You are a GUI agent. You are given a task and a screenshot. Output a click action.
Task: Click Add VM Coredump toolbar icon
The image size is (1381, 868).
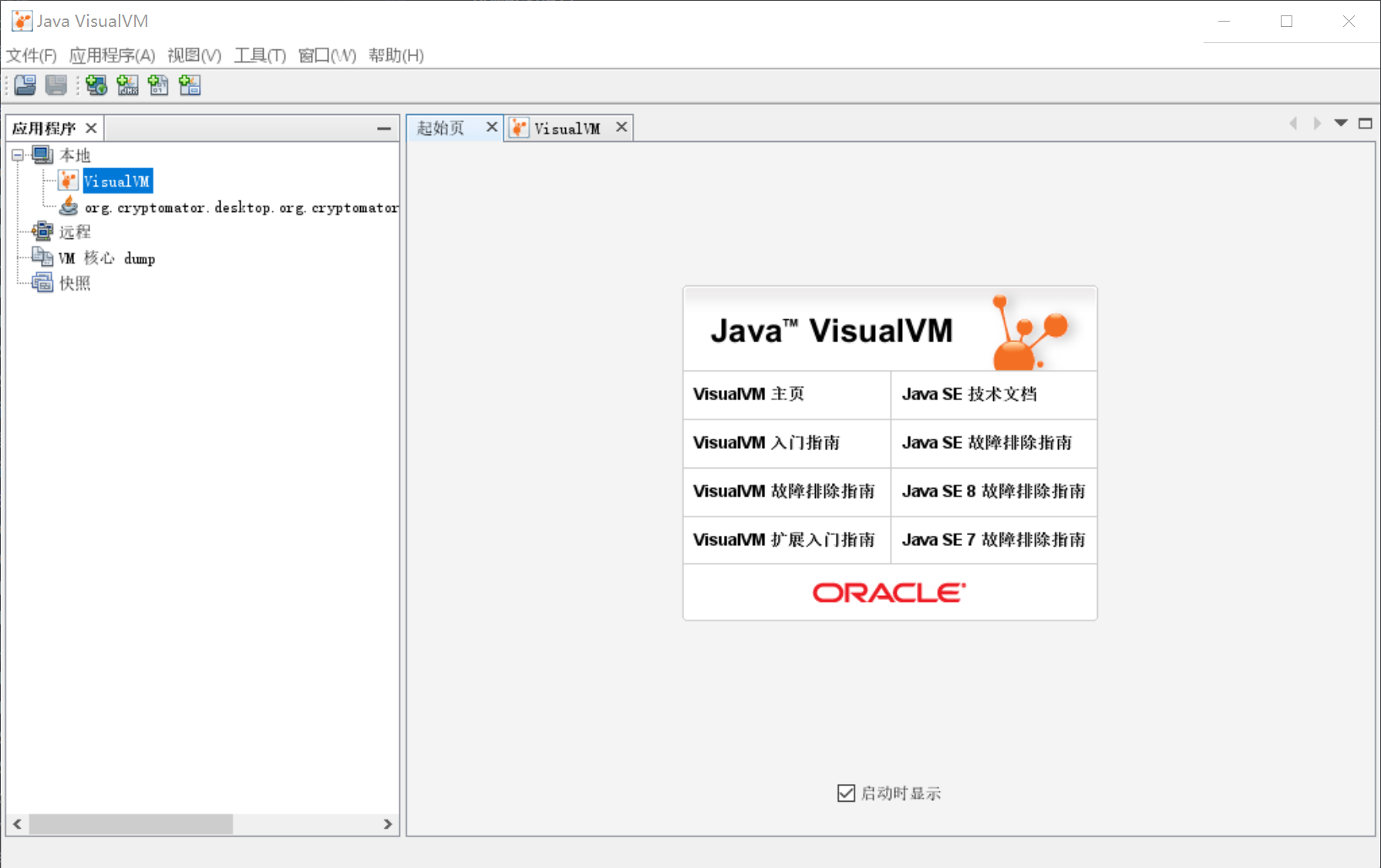(x=158, y=86)
